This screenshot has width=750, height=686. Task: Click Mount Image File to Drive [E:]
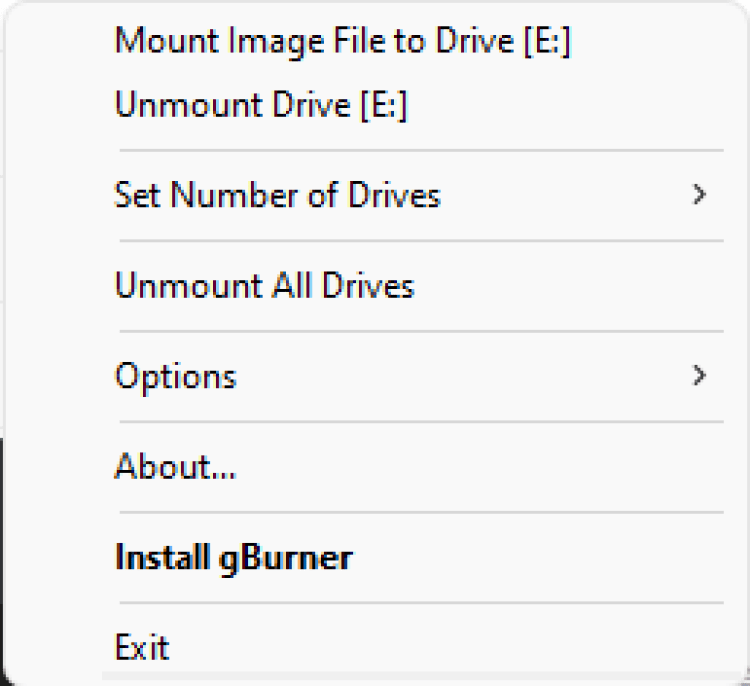point(343,42)
